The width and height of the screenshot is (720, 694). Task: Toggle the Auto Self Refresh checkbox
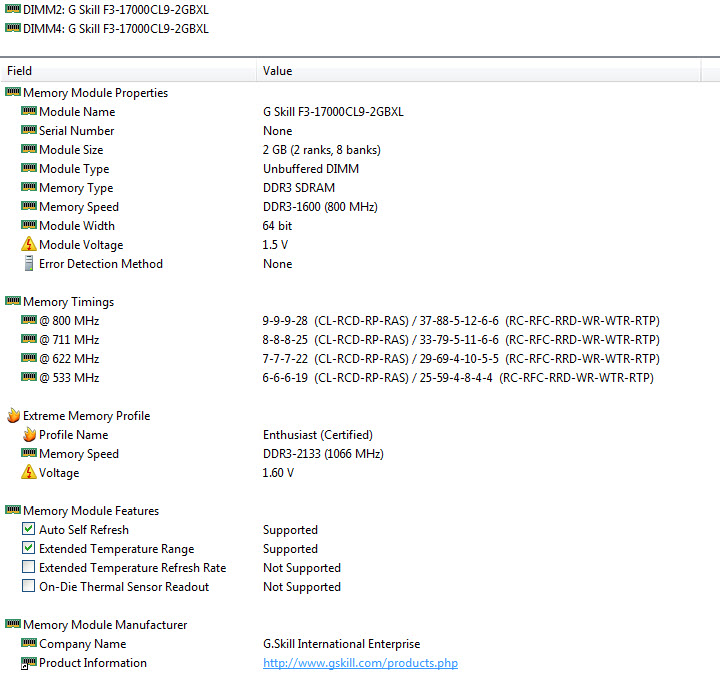(28, 529)
